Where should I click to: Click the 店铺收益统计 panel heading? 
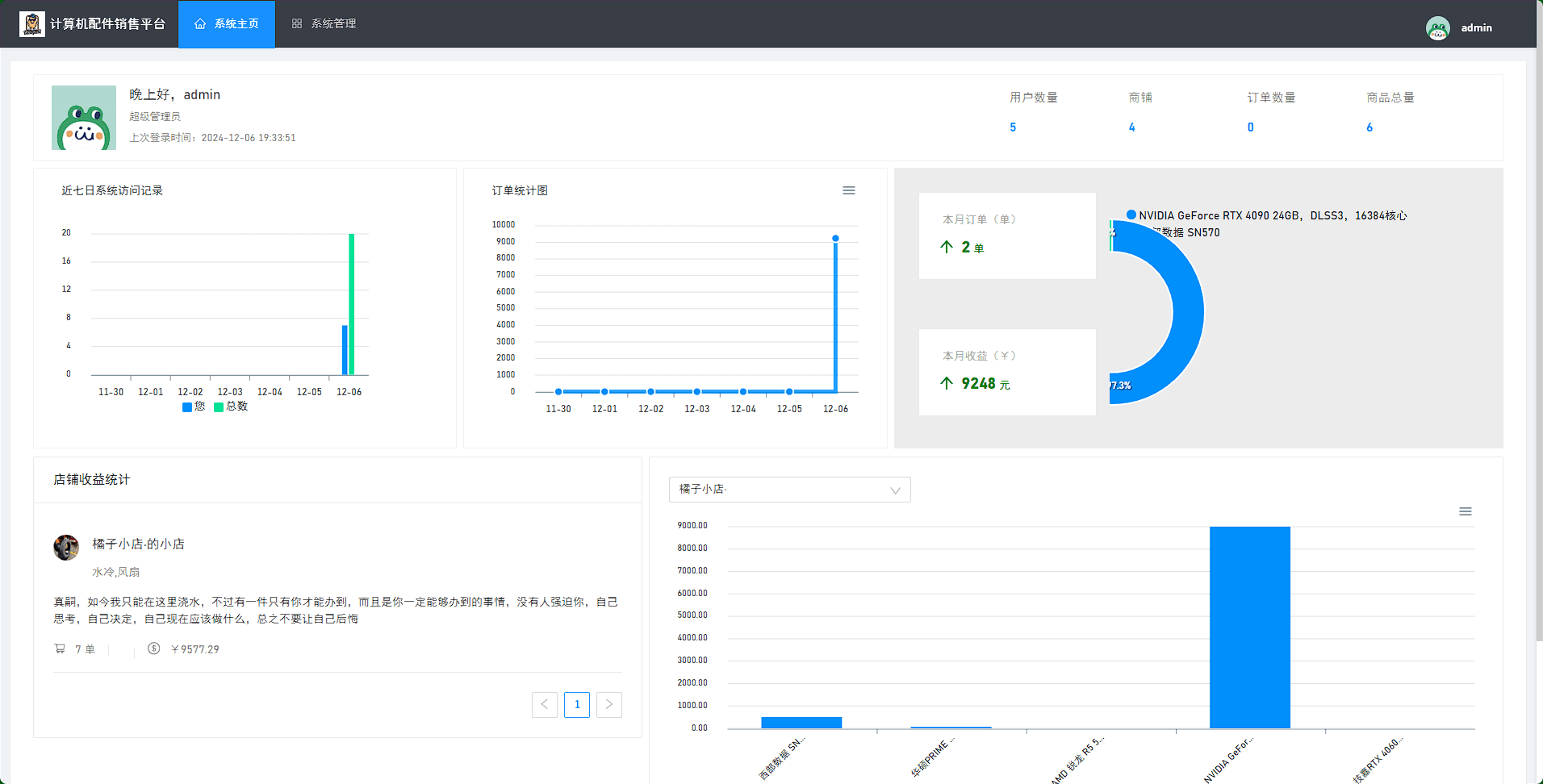tap(92, 480)
